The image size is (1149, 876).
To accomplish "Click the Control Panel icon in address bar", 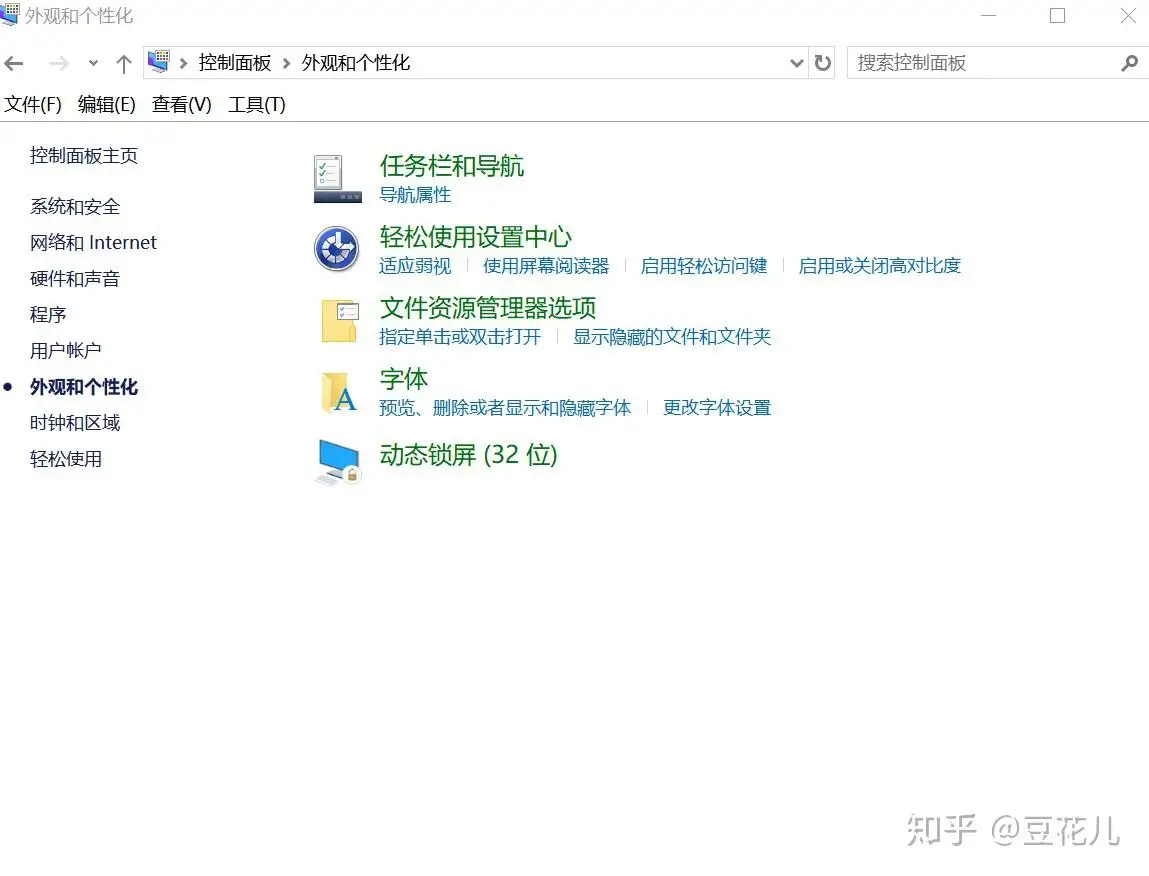I will coord(158,62).
